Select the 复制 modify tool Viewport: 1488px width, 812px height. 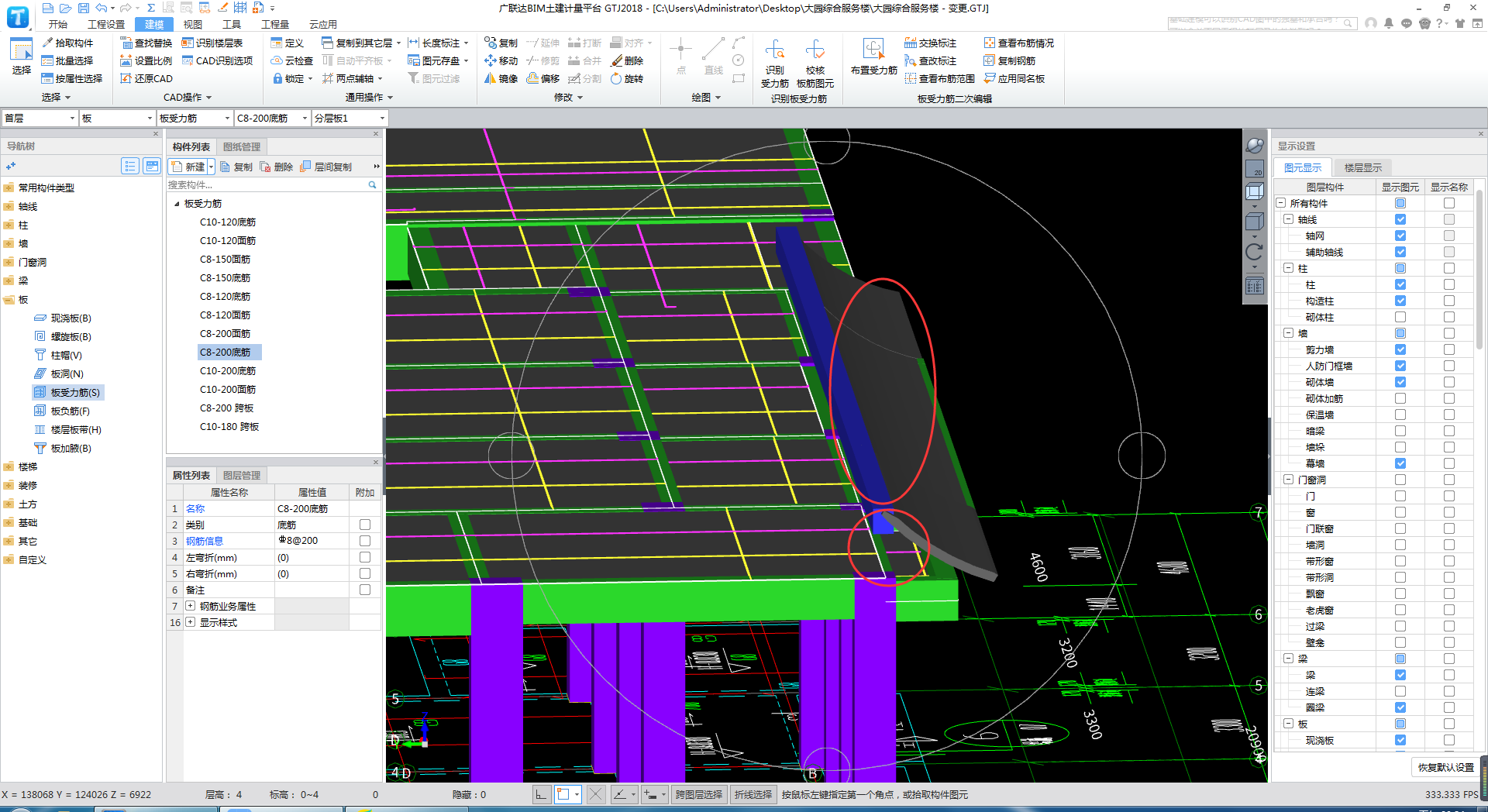[x=501, y=43]
